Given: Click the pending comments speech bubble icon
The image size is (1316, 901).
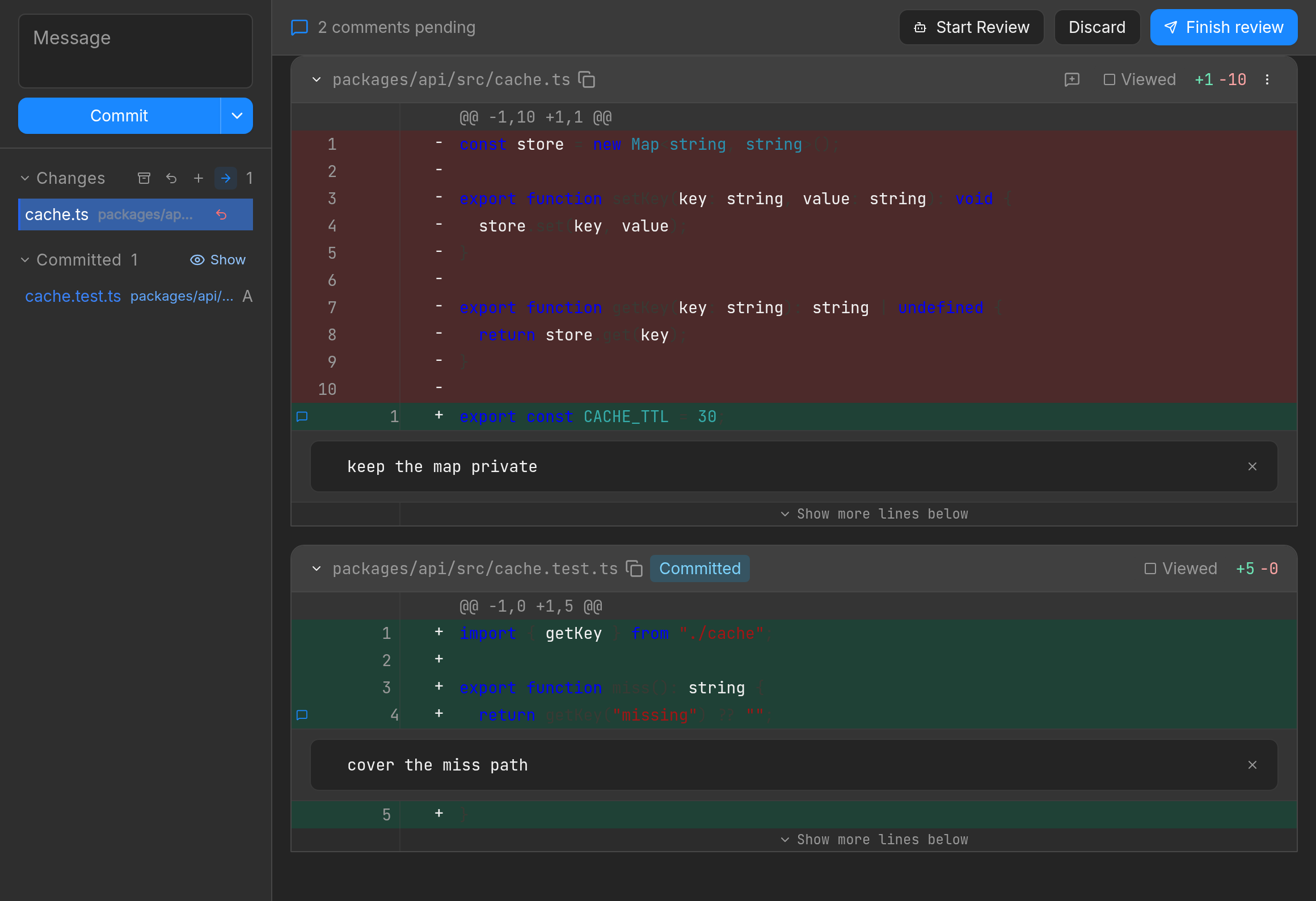Looking at the screenshot, I should click(300, 27).
